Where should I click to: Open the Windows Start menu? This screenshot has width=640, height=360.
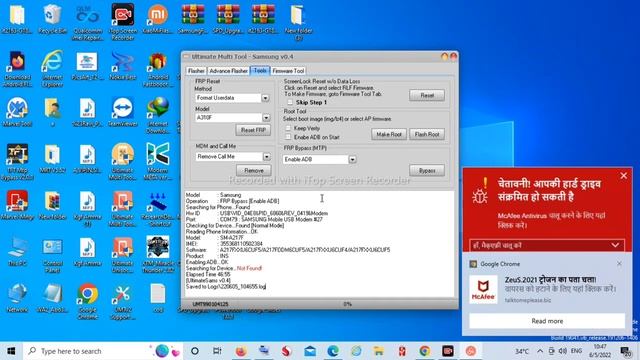point(11,351)
